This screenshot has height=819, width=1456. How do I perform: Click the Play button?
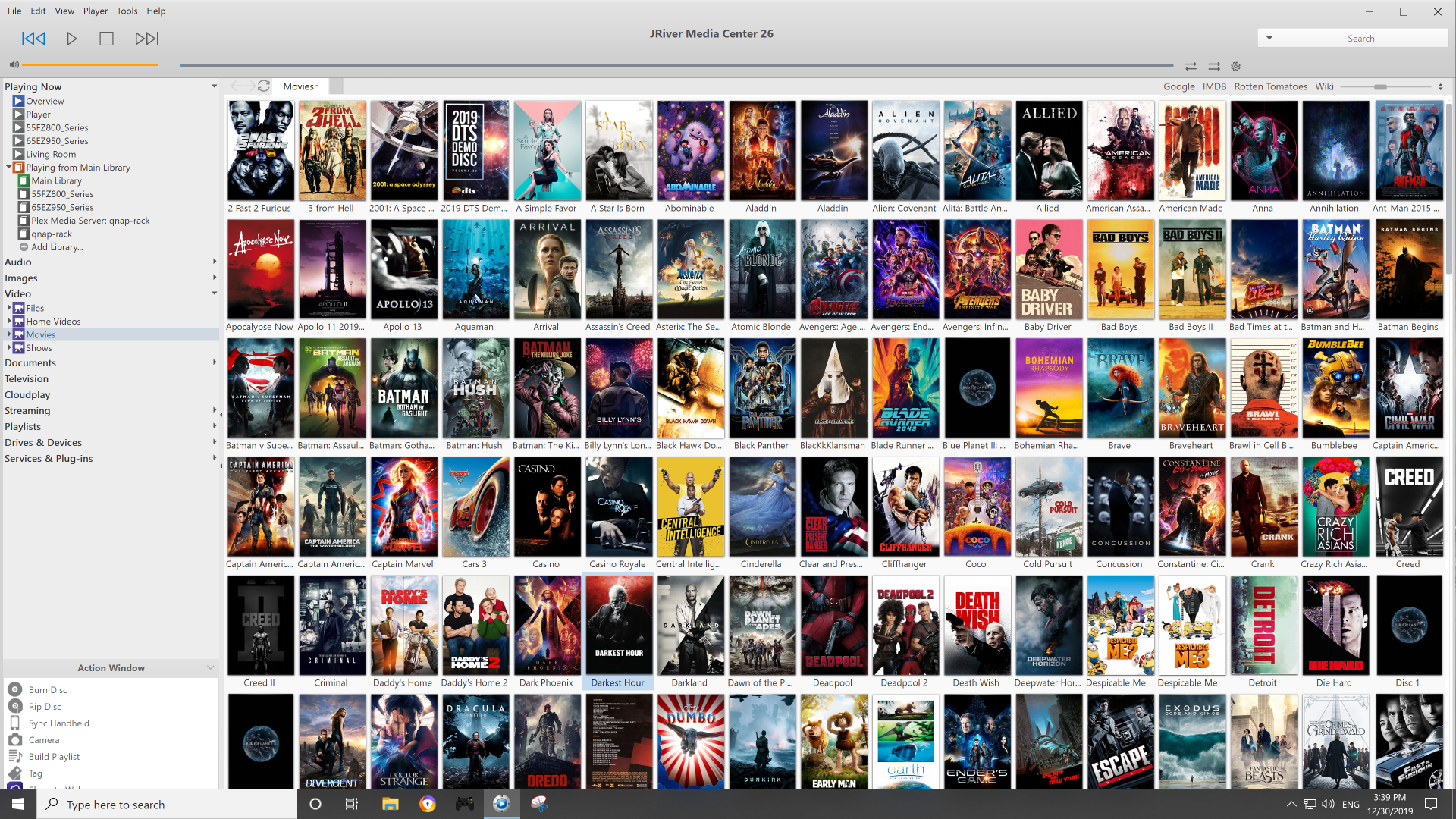point(72,39)
